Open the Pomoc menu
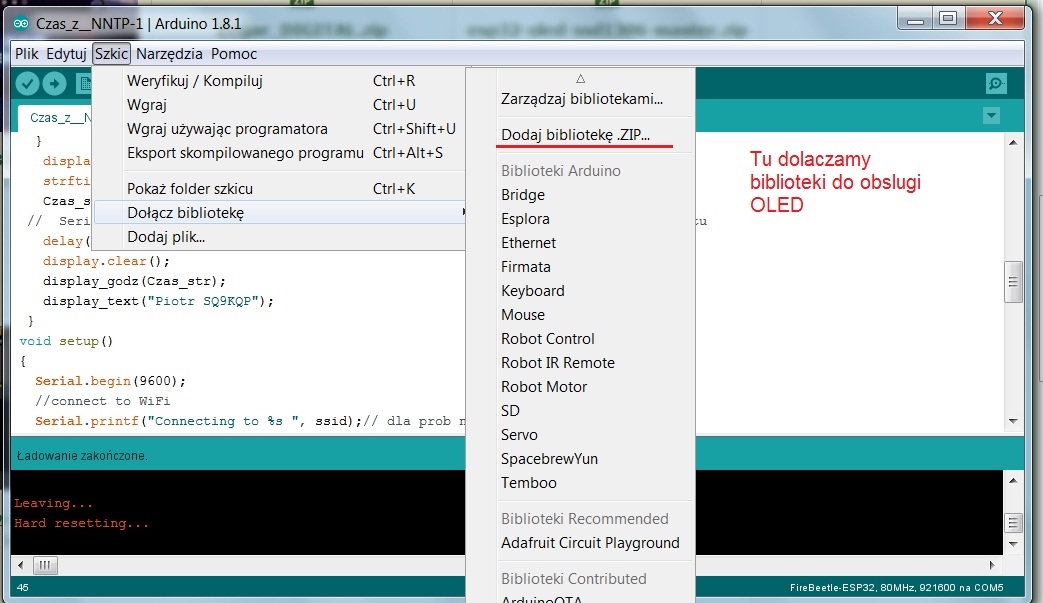 (x=233, y=54)
